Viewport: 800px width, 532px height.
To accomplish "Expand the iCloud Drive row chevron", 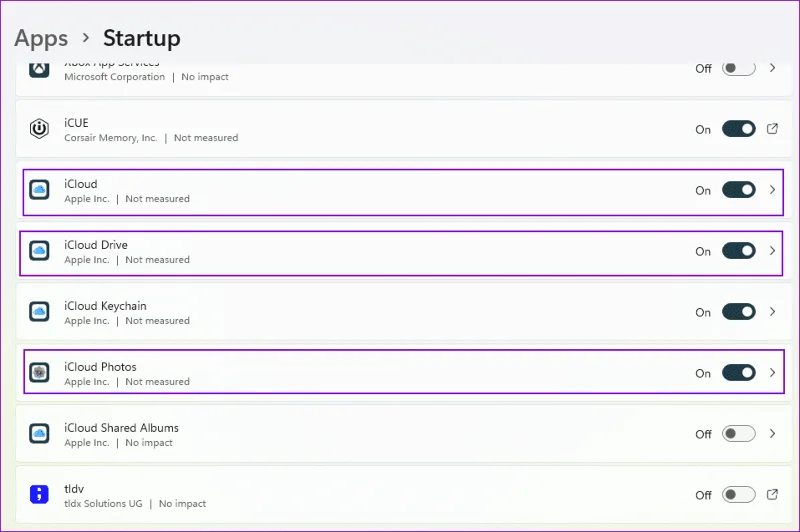I will coord(772,250).
